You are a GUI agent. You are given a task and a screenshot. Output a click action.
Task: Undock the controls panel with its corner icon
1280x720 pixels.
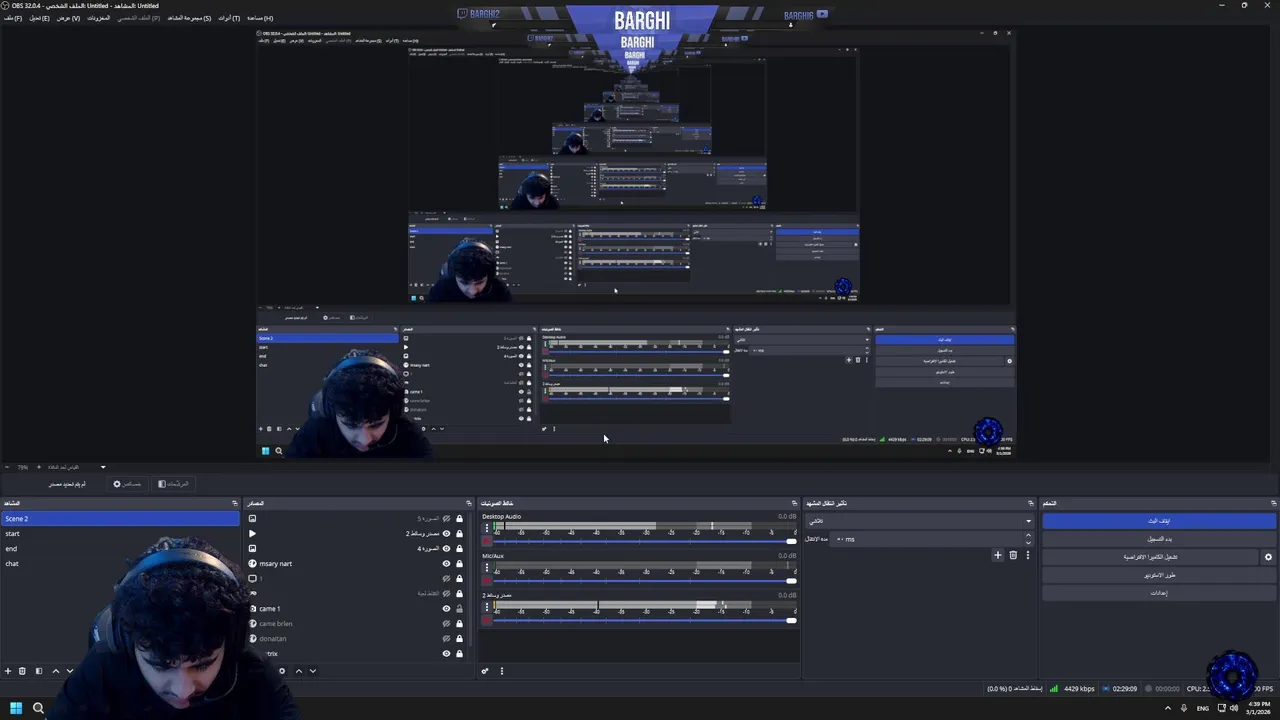[x=1273, y=503]
